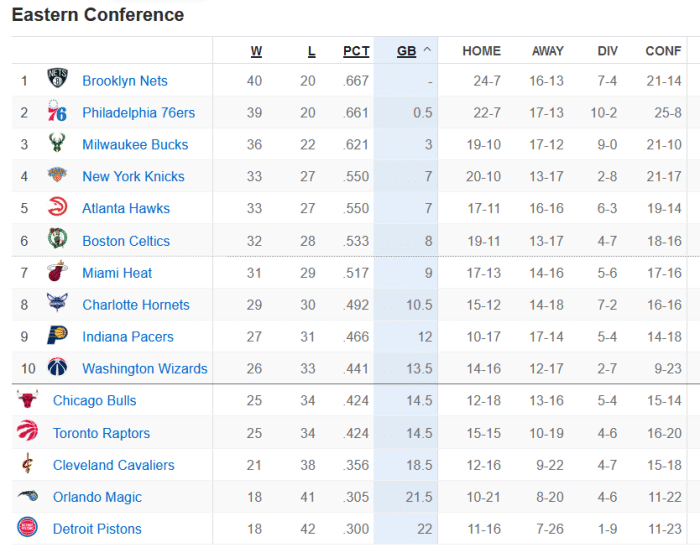
Task: Click the Miami Heat logo icon
Action: [57, 272]
